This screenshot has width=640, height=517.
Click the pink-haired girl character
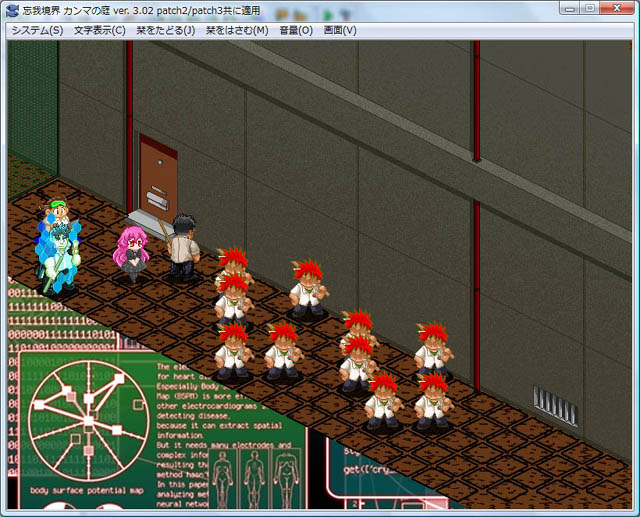[131, 254]
